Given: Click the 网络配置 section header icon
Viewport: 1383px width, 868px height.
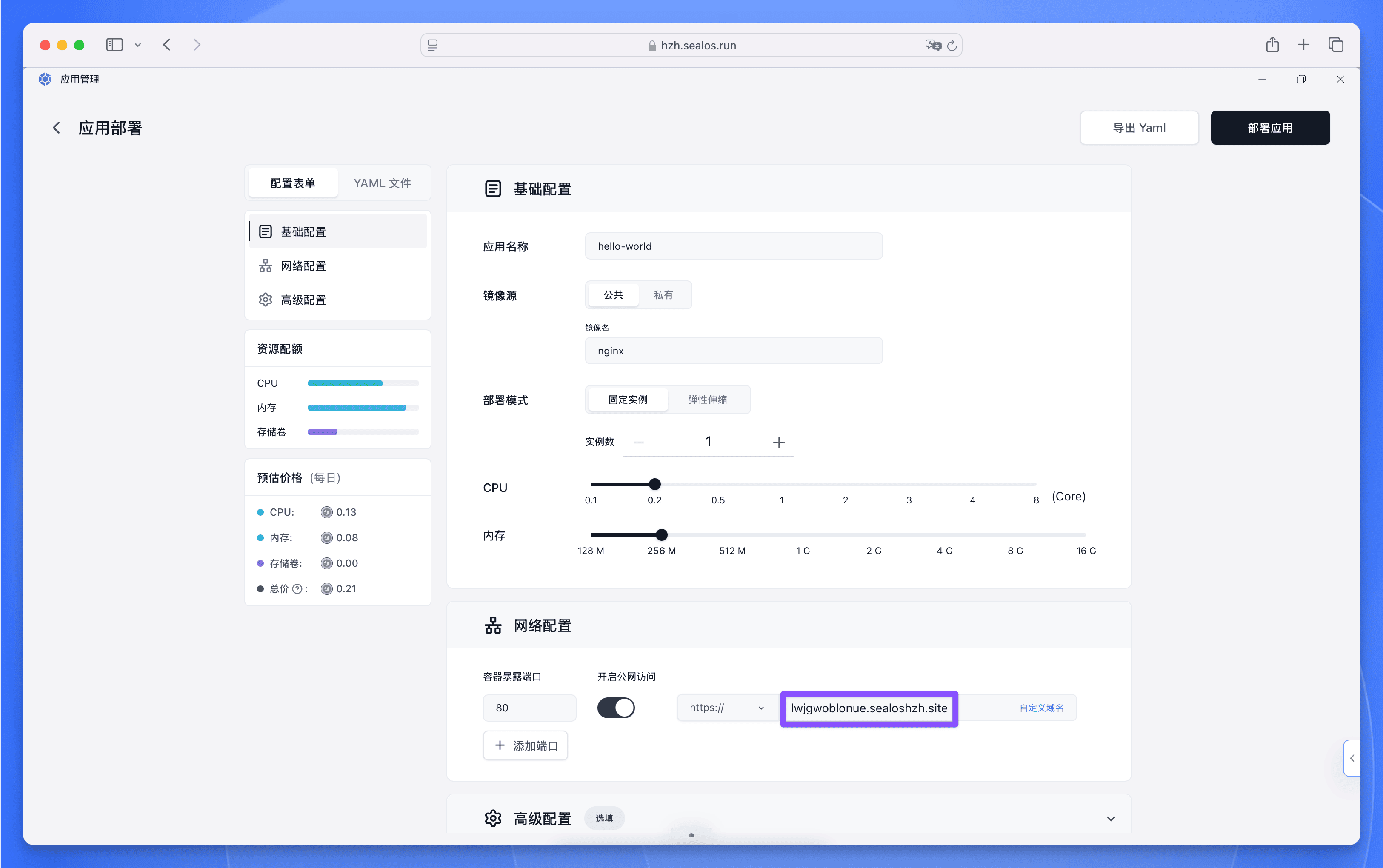Looking at the screenshot, I should pyautogui.click(x=493, y=625).
